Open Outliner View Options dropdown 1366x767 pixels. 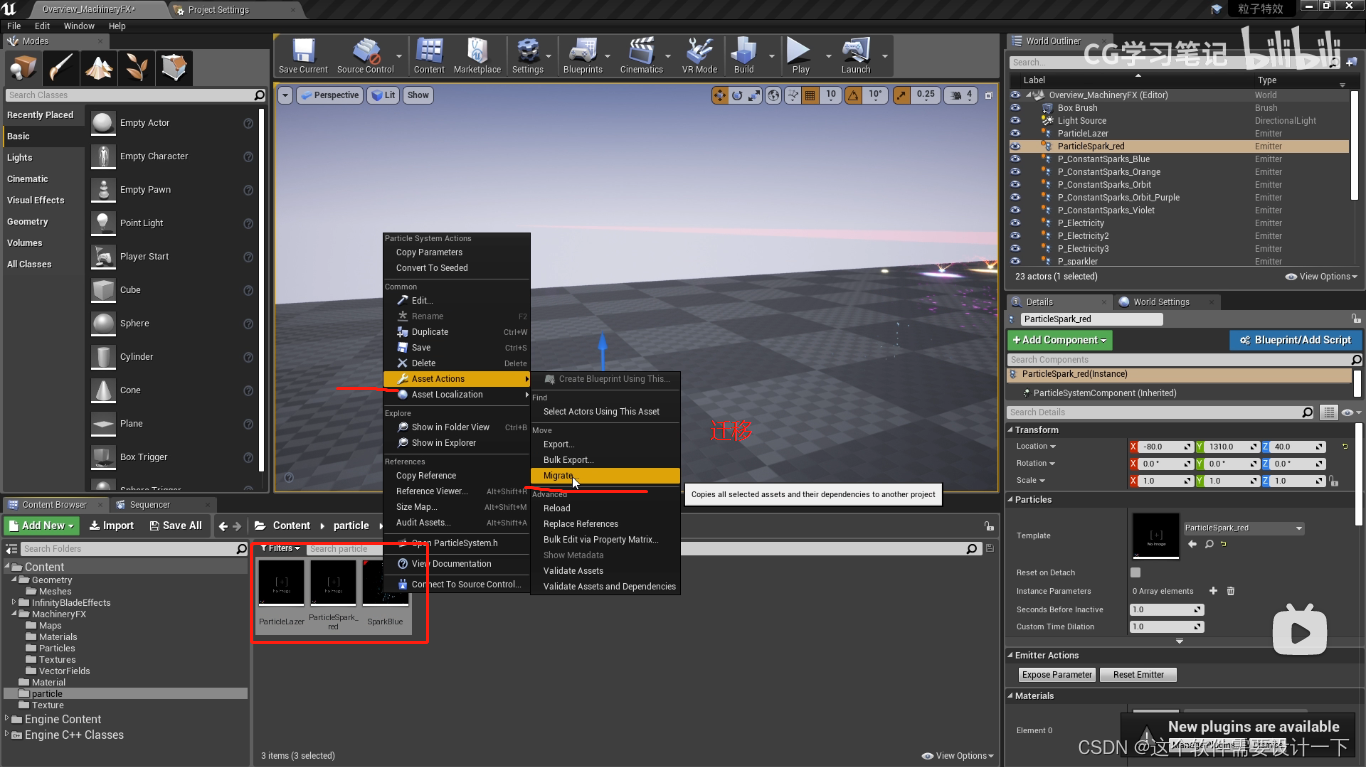(1321, 276)
